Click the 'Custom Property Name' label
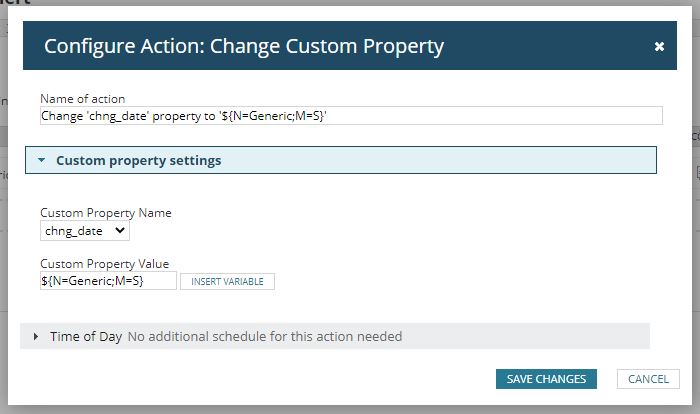This screenshot has width=700, height=414. pos(105,213)
